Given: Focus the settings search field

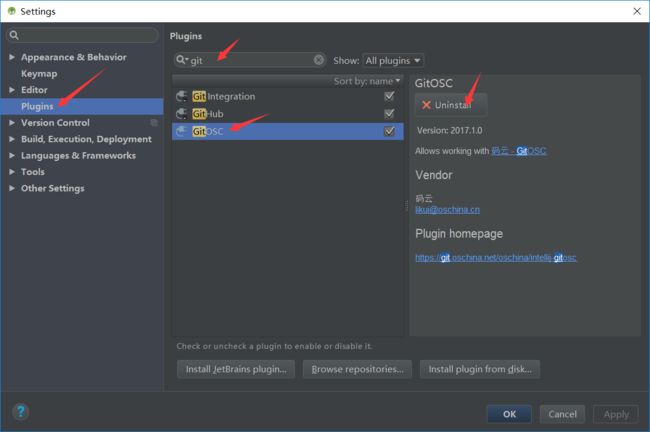Looking at the screenshot, I should (82, 35).
